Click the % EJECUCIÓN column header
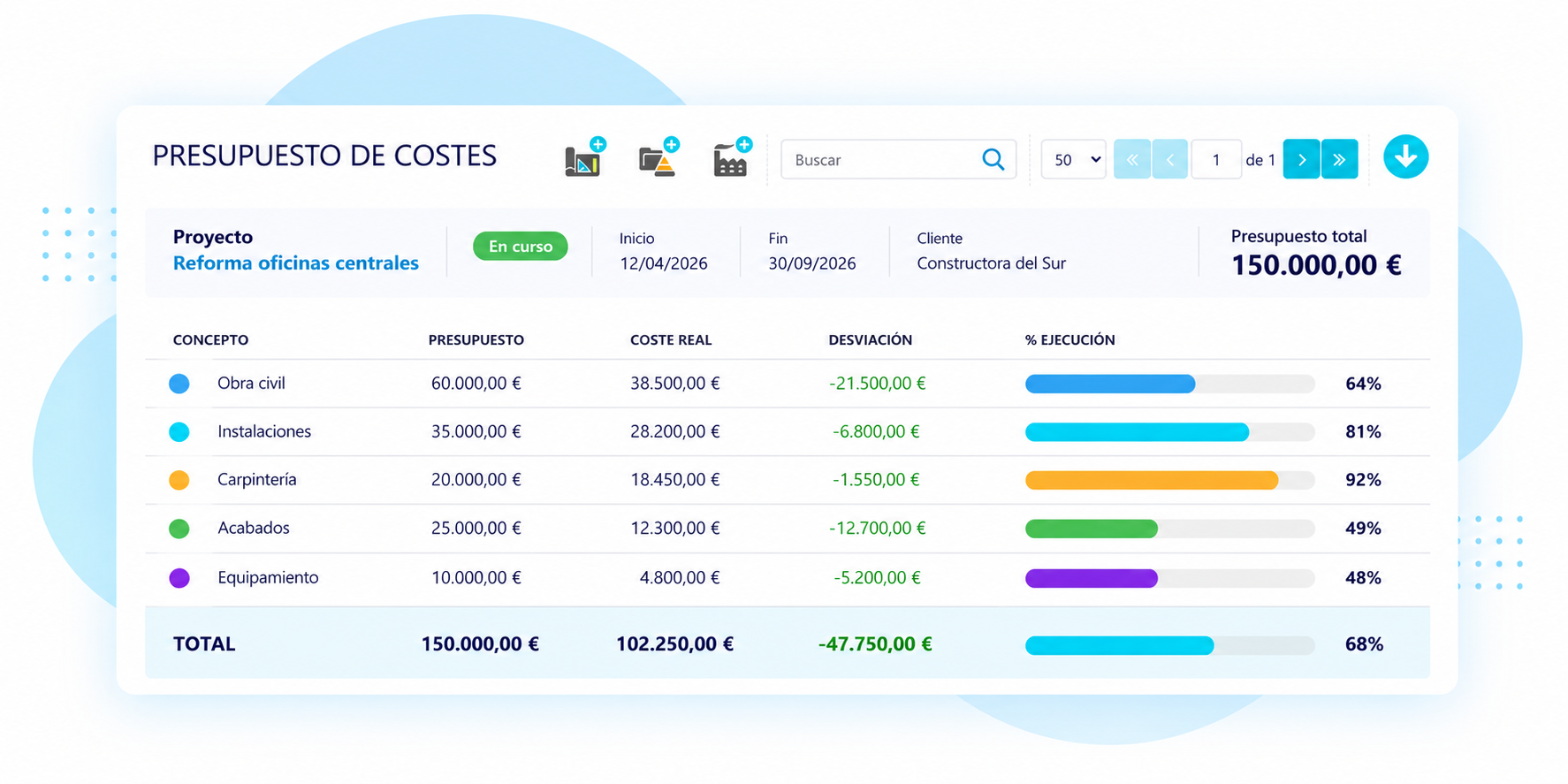The width and height of the screenshot is (1568, 784). pos(1070,340)
